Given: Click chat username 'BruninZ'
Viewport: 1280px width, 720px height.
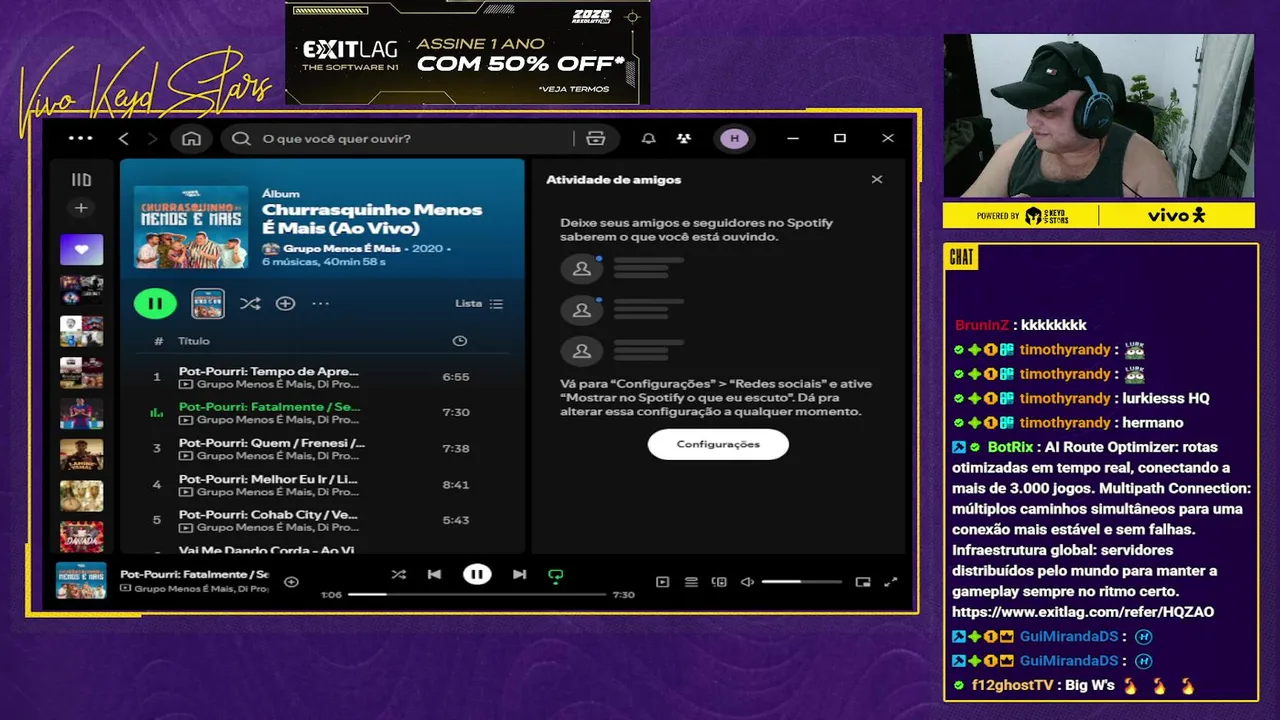Looking at the screenshot, I should pyautogui.click(x=982, y=325).
